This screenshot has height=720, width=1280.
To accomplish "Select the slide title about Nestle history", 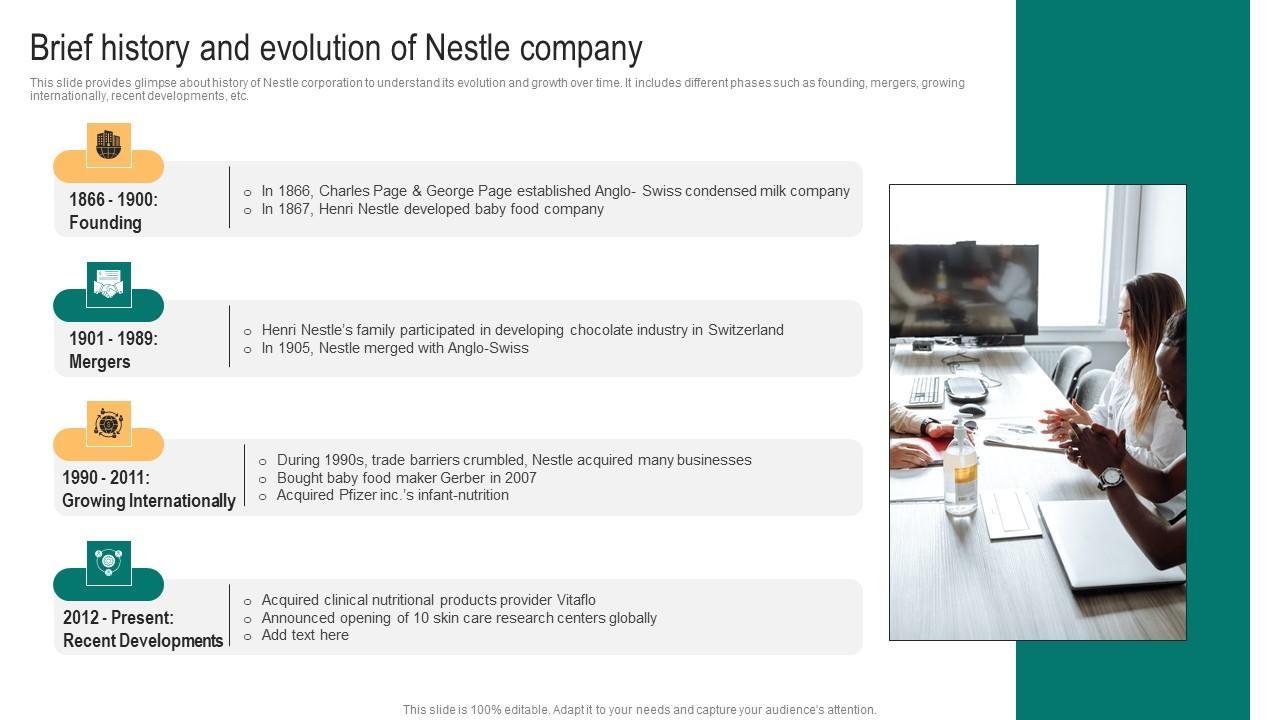I will [336, 48].
